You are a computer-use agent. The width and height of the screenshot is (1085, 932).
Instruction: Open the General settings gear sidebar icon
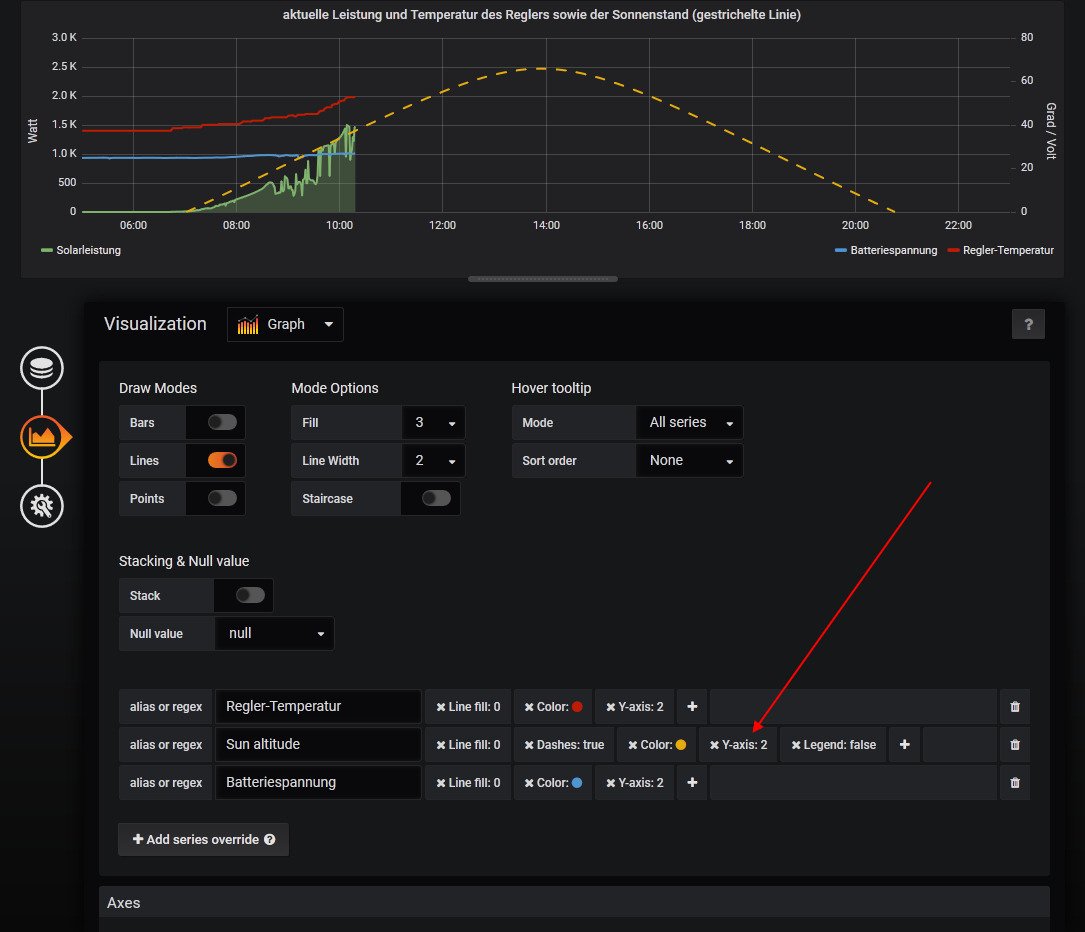41,506
